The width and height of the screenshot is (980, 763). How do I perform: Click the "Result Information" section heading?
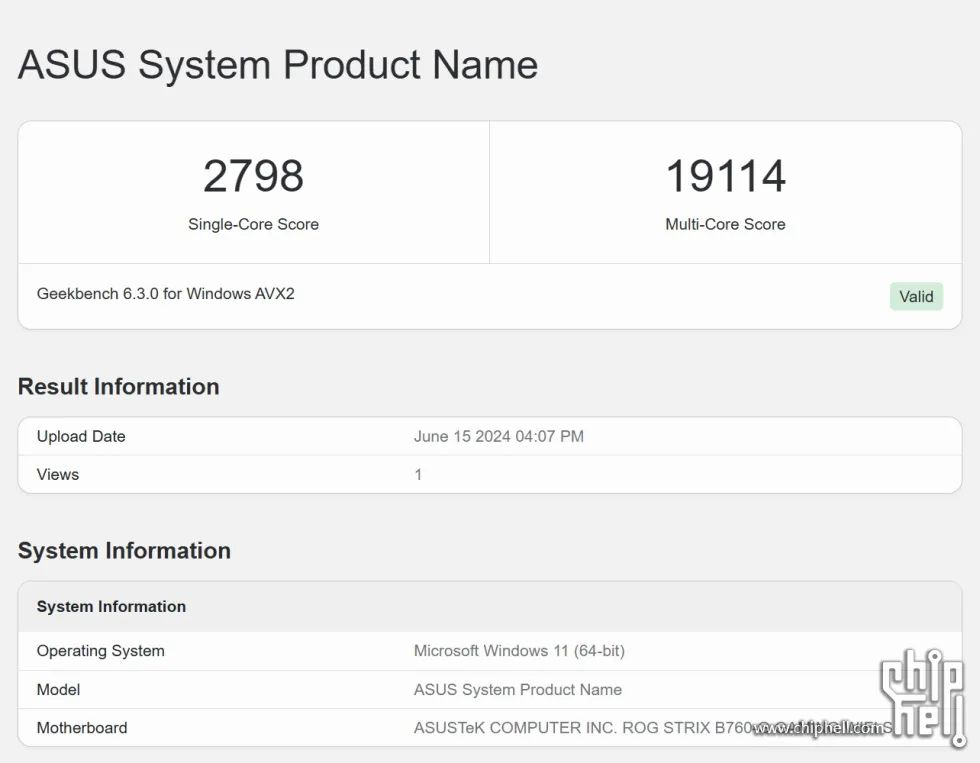[119, 387]
